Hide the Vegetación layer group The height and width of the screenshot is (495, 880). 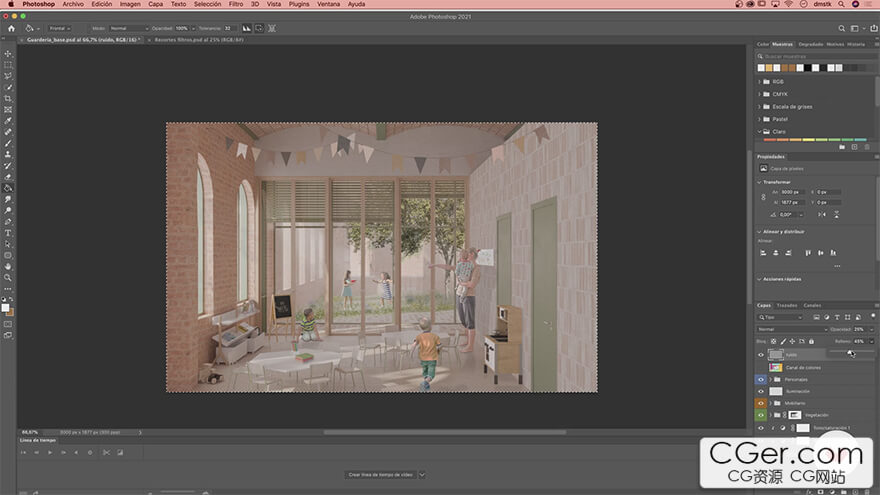[761, 415]
